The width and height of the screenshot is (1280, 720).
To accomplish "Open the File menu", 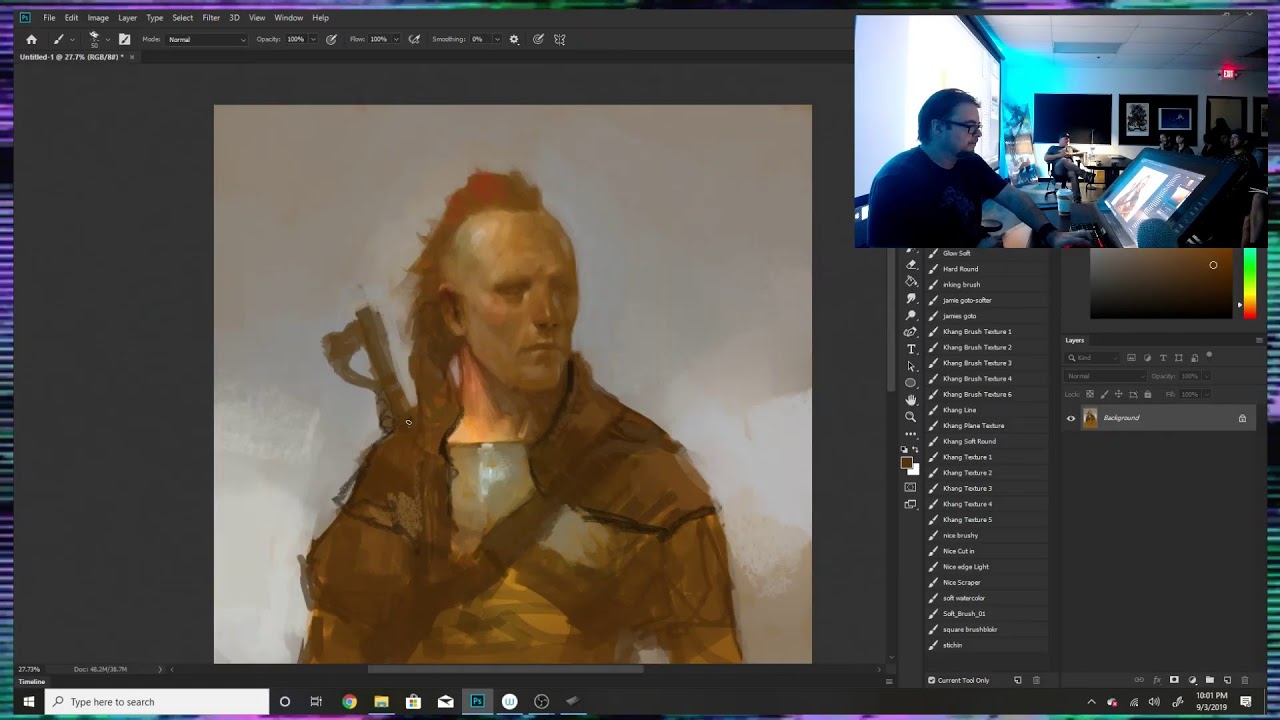I will click(x=49, y=17).
